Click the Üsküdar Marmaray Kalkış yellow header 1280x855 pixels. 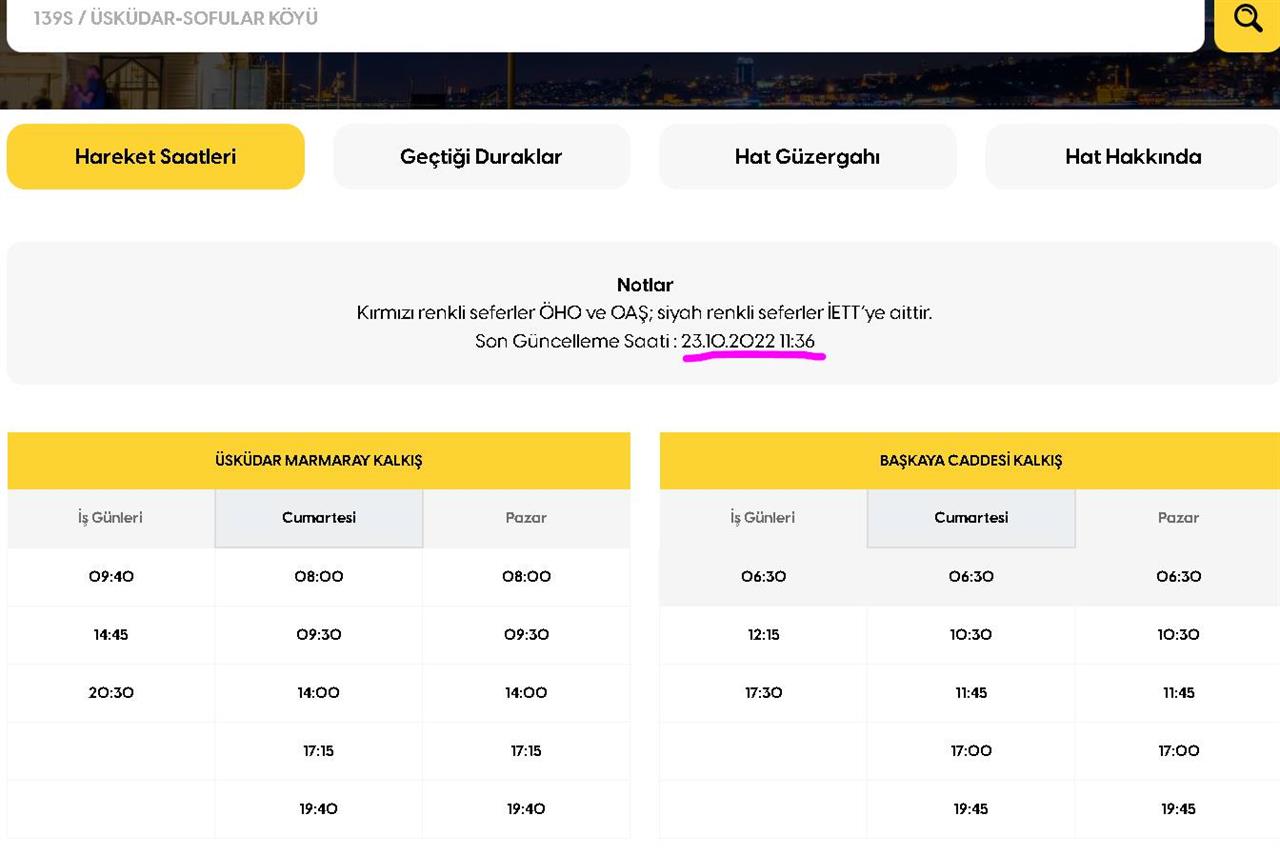(x=318, y=460)
